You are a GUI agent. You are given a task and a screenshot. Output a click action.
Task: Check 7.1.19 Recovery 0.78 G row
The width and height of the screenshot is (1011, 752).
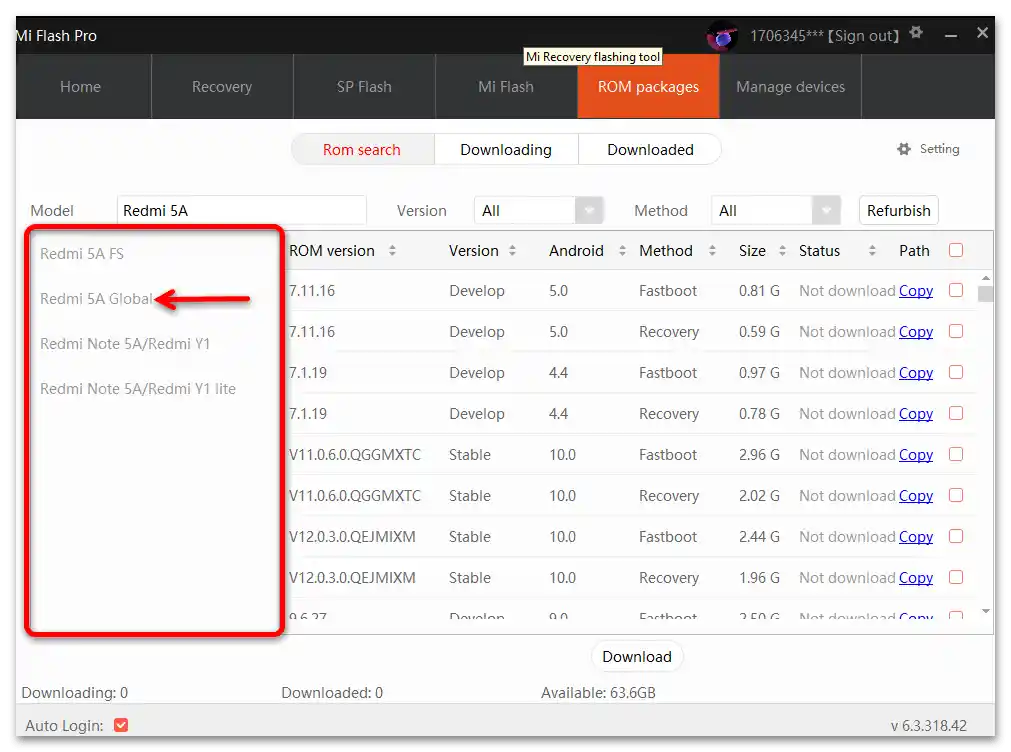(956, 413)
